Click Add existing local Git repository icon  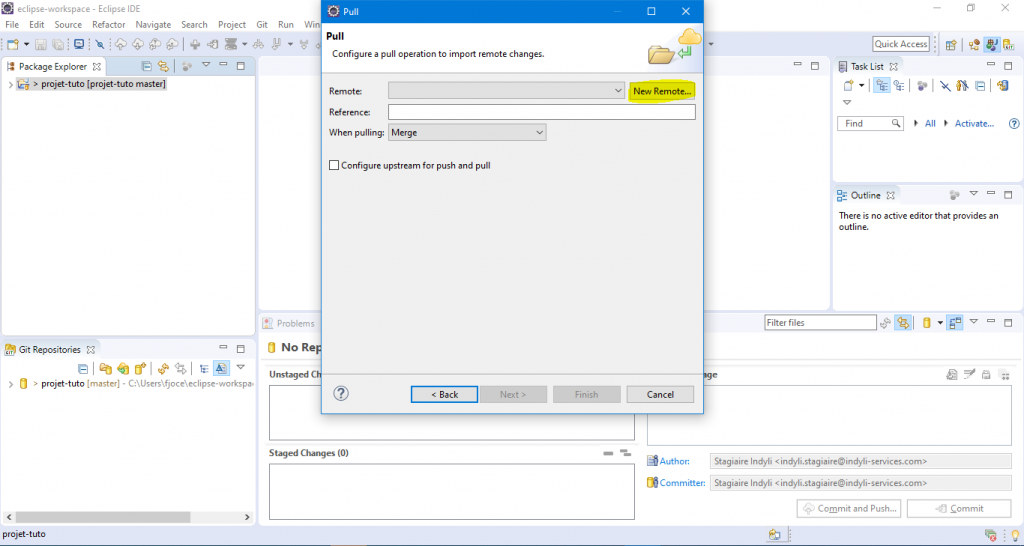click(x=105, y=368)
